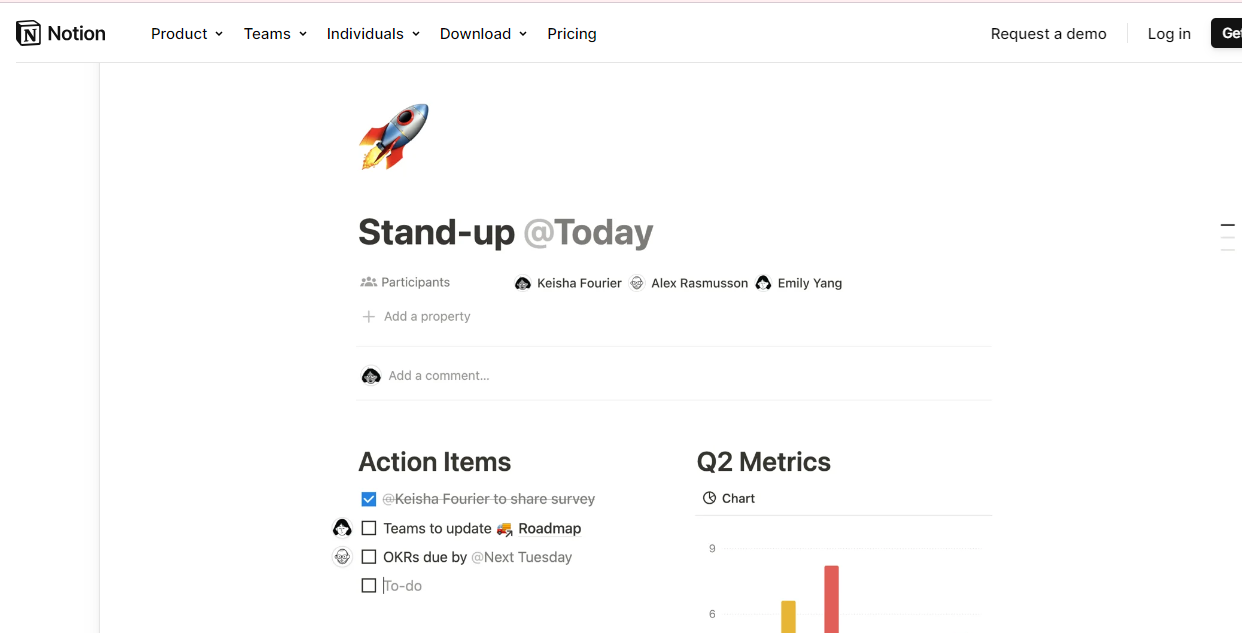The height and width of the screenshot is (633, 1242).
Task: Click the Add a comment field
Action: (674, 376)
